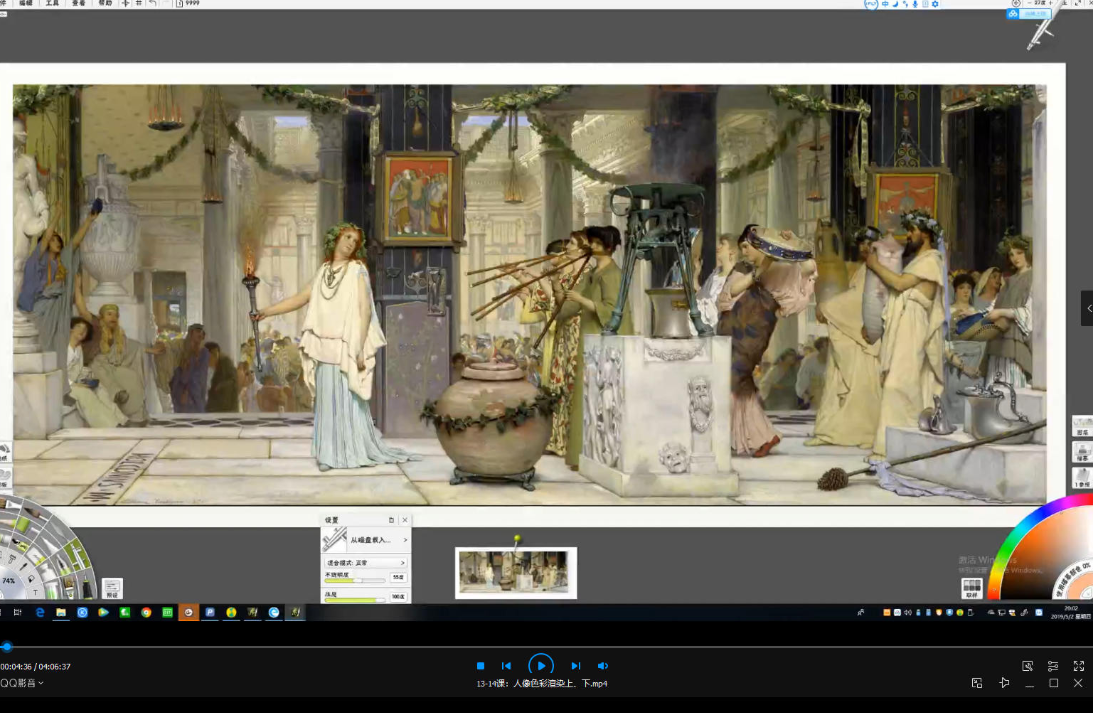Open the 查看 (View) menu
Image resolution: width=1093 pixels, height=713 pixels.
pyautogui.click(x=79, y=3)
